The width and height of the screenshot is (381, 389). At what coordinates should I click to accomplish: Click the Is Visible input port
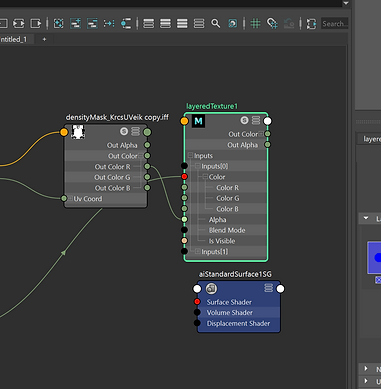184,241
